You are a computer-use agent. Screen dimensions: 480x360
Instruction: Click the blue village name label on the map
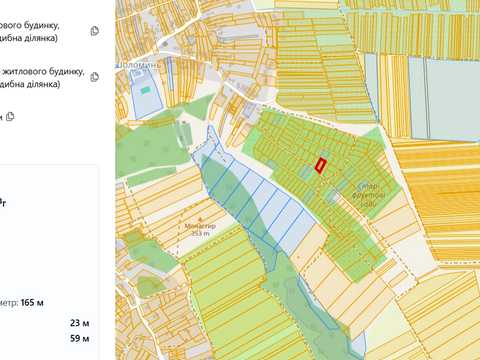[138, 65]
